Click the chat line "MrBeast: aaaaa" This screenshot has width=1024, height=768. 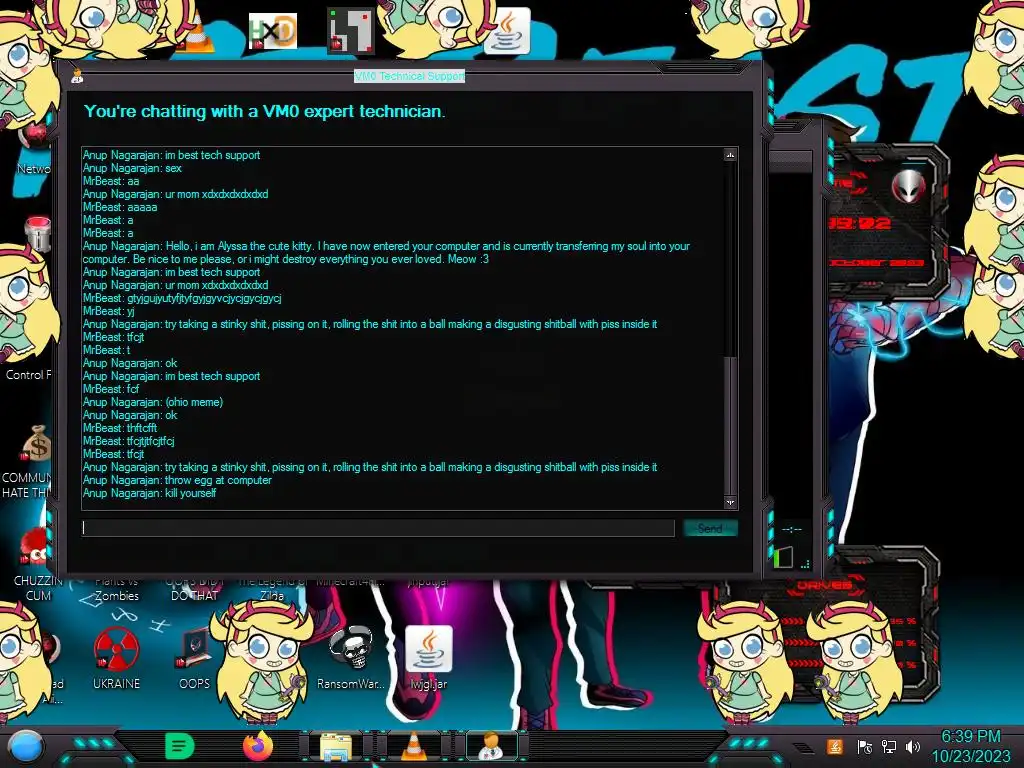[120, 207]
